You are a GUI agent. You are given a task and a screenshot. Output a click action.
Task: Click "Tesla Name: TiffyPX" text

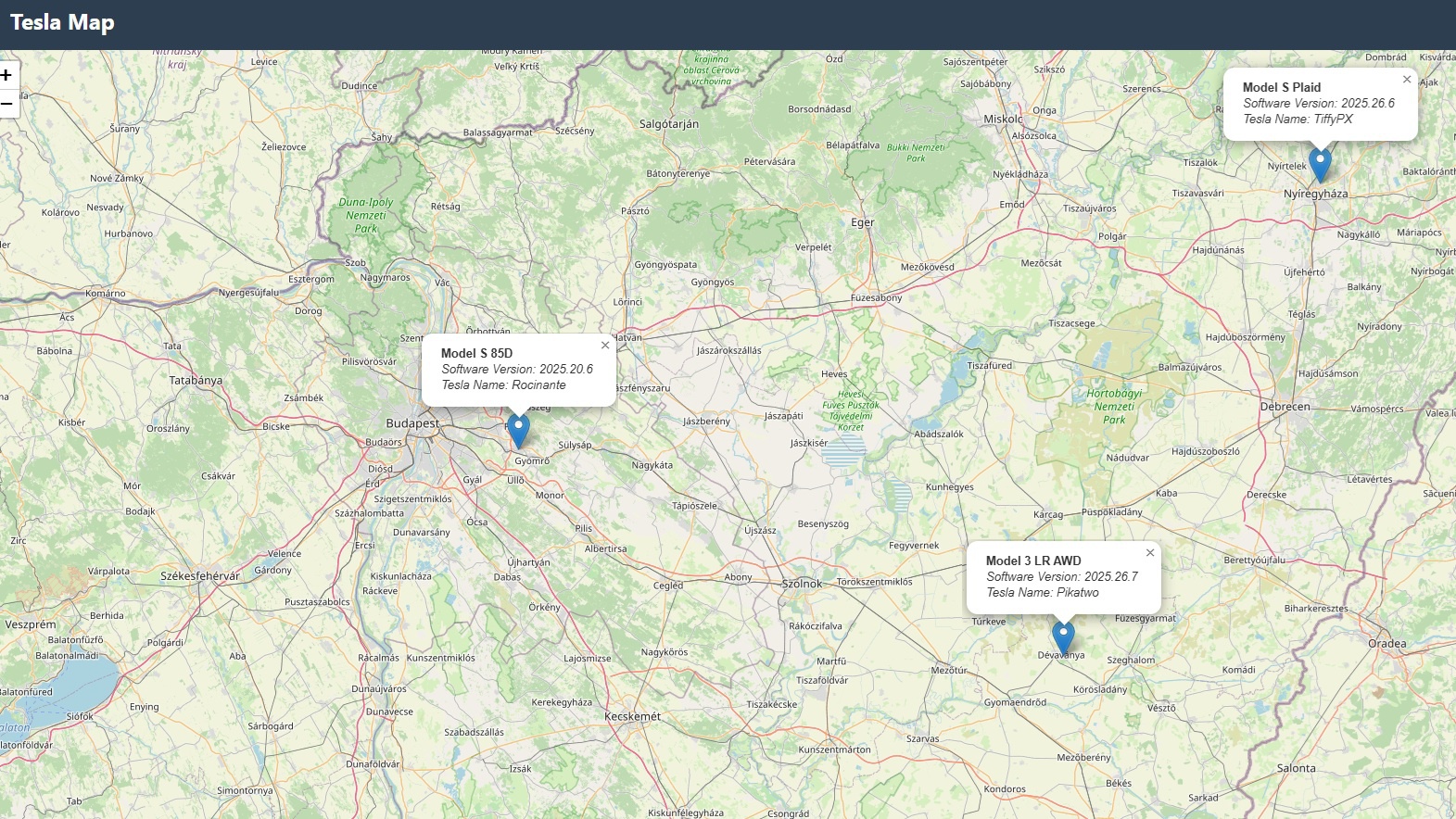1298,119
